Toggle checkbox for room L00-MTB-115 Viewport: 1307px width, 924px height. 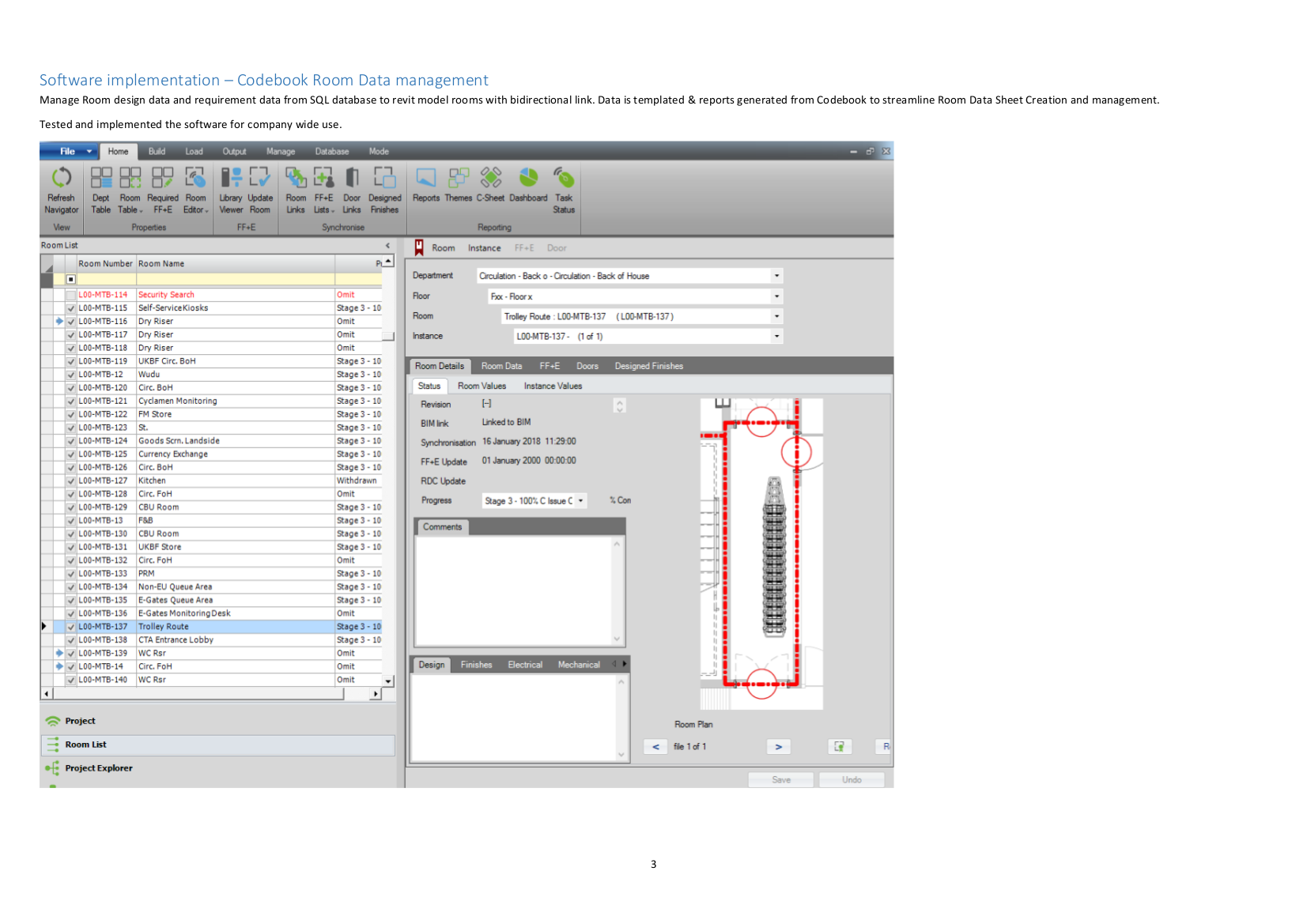point(71,308)
